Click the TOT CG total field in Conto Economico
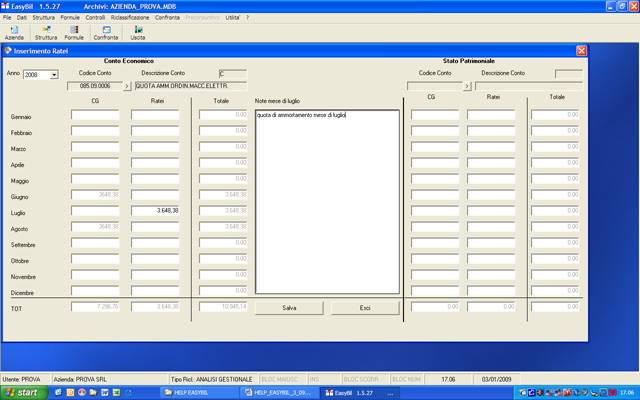The image size is (640, 400). (x=95, y=307)
